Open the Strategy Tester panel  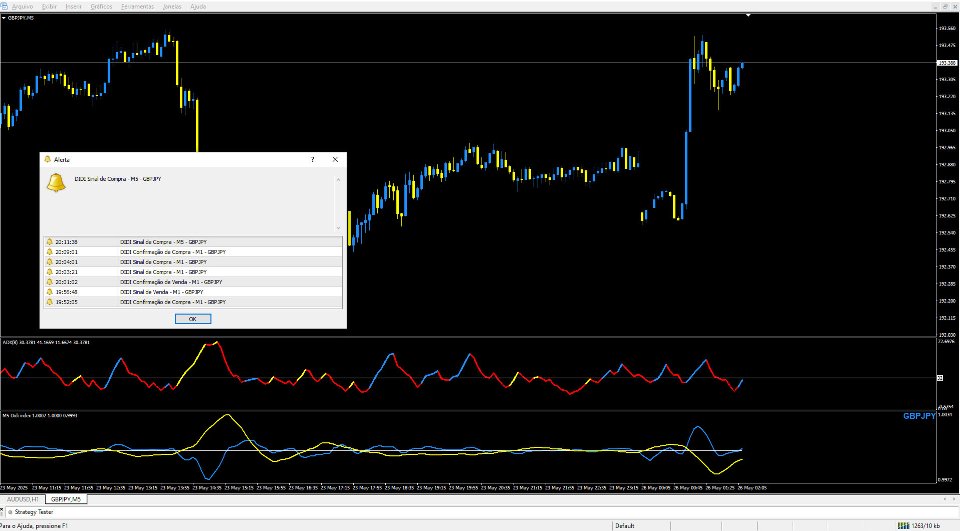(34, 512)
